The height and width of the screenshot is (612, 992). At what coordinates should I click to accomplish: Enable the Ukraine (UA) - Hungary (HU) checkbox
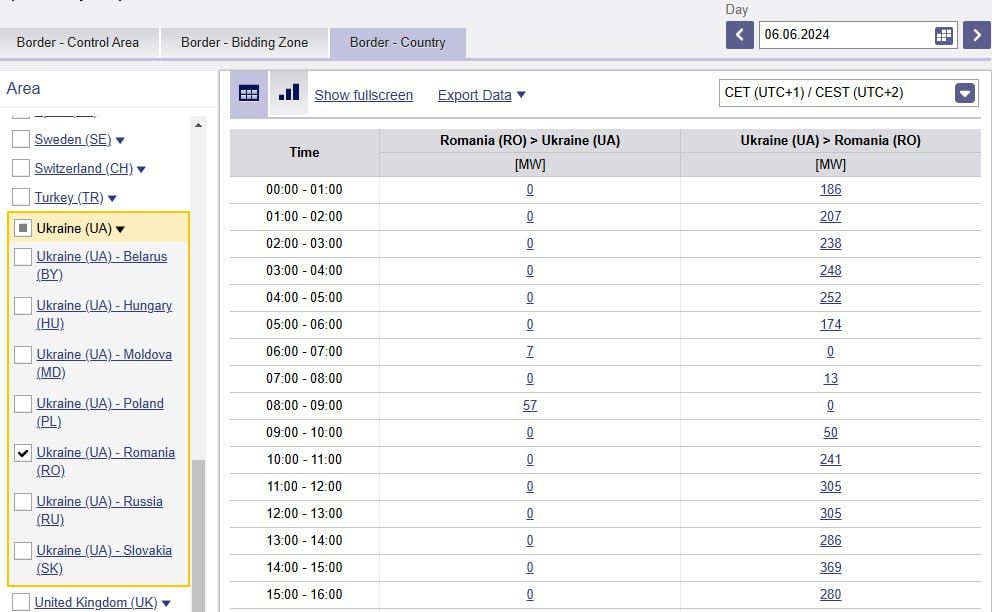pos(22,306)
